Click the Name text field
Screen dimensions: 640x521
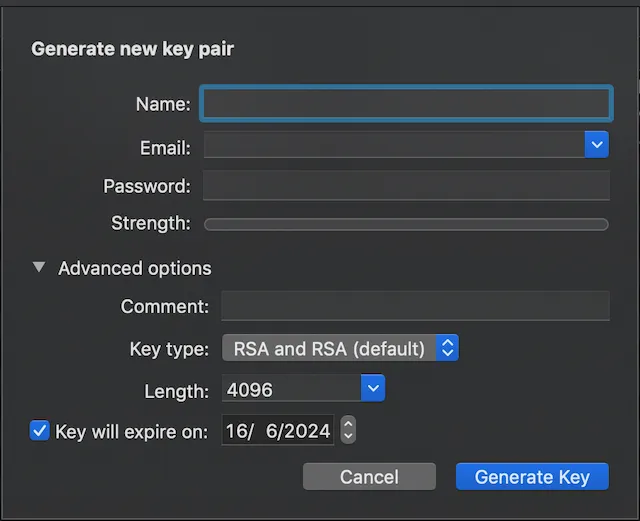[x=405, y=103]
